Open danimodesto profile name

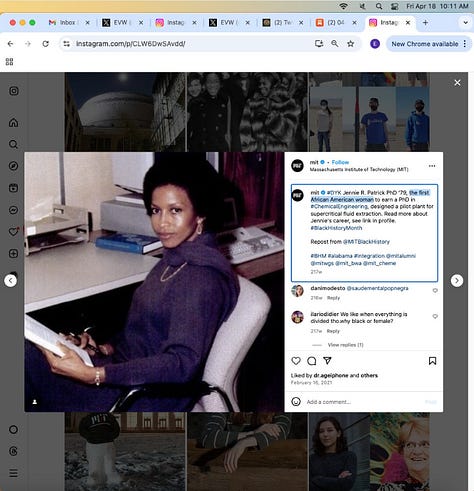(x=328, y=288)
